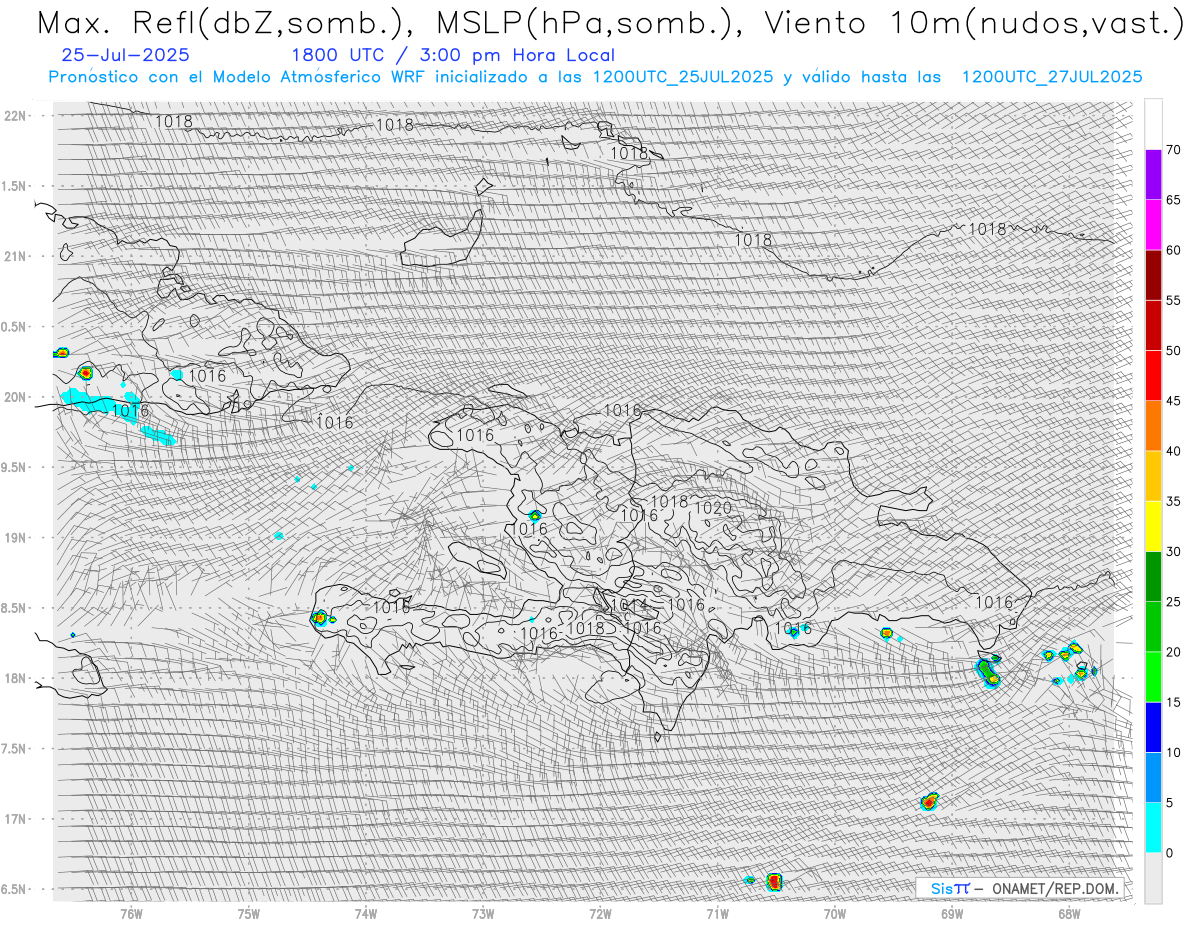Click the '1800 UTC / 3:00 pm Hora Local' text

click(453, 56)
